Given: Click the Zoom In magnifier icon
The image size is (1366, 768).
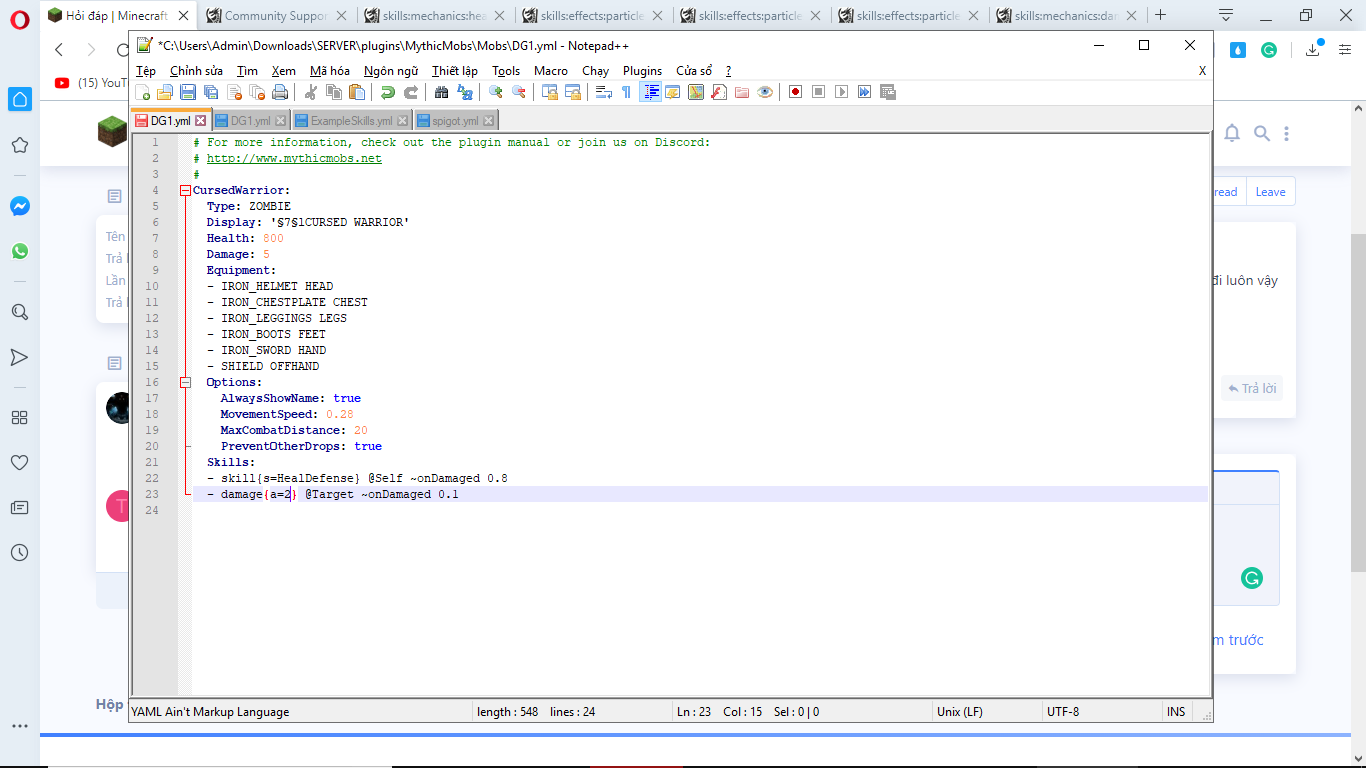Looking at the screenshot, I should point(495,92).
